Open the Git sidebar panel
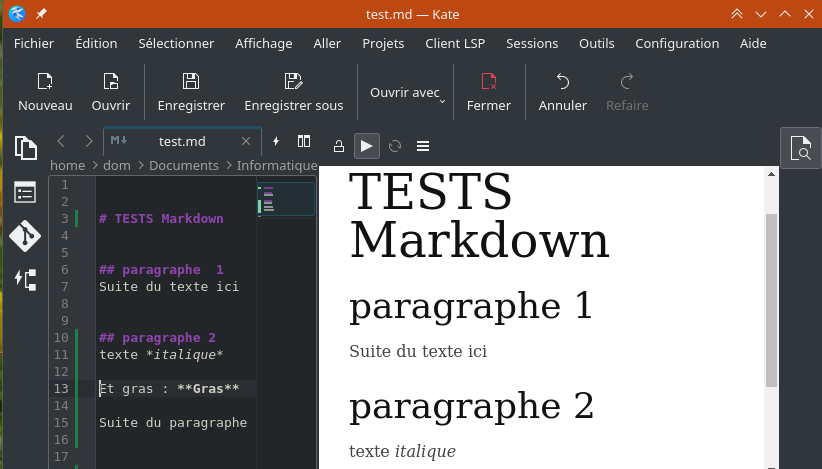The image size is (822, 469). 25,236
